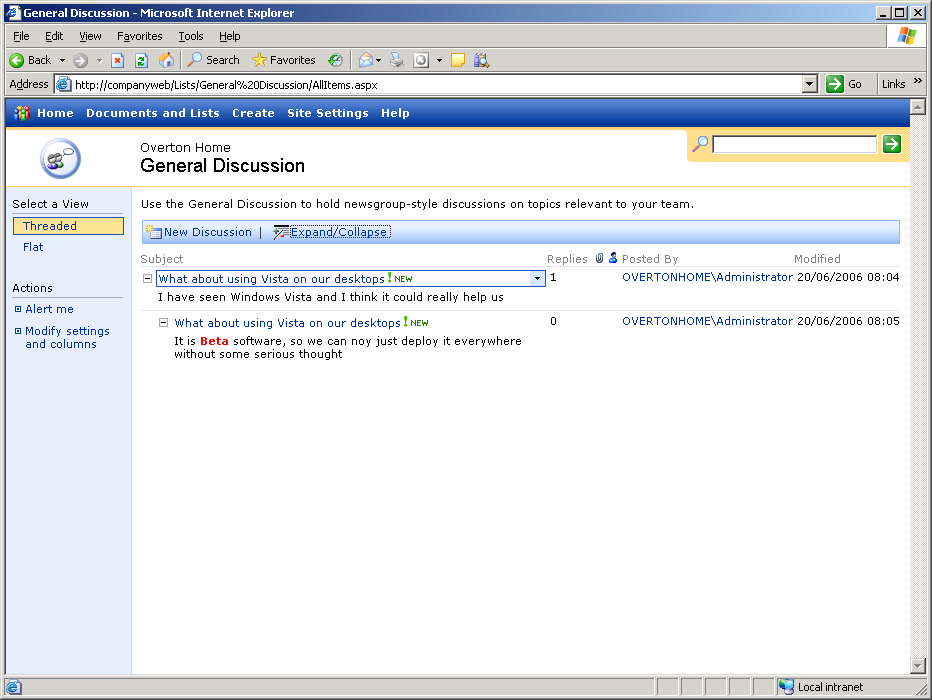Open the File menu
Viewport: 932px width, 700px height.
pyautogui.click(x=21, y=36)
